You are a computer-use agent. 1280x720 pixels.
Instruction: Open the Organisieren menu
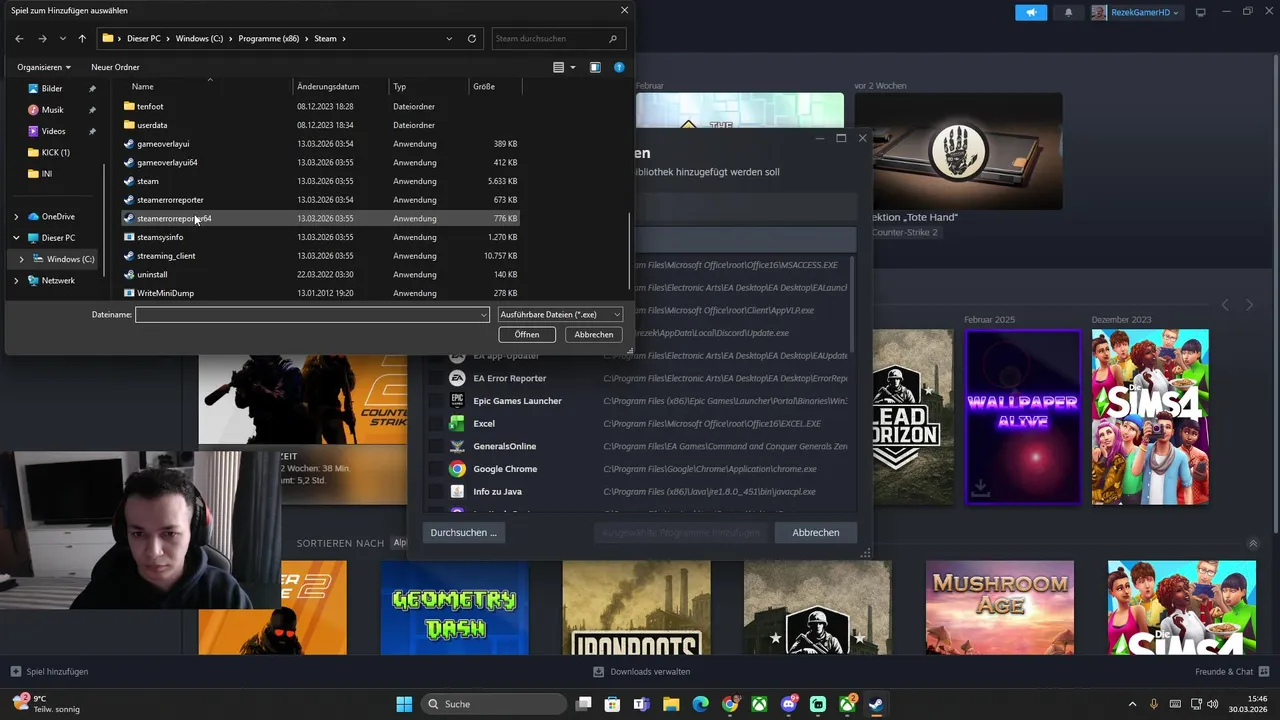click(x=43, y=67)
